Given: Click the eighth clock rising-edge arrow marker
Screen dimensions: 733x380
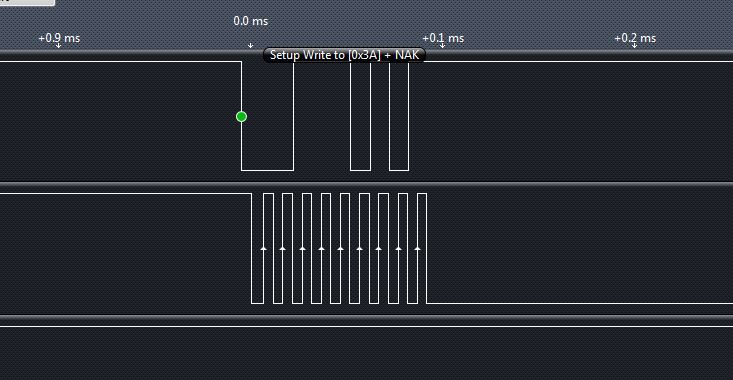Looking at the screenshot, I should 398,249.
